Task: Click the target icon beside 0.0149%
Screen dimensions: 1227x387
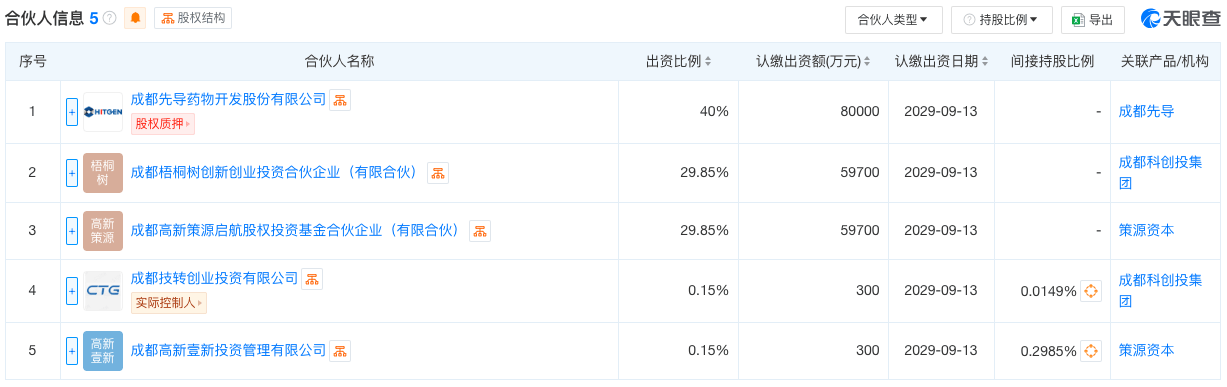Action: click(1091, 291)
